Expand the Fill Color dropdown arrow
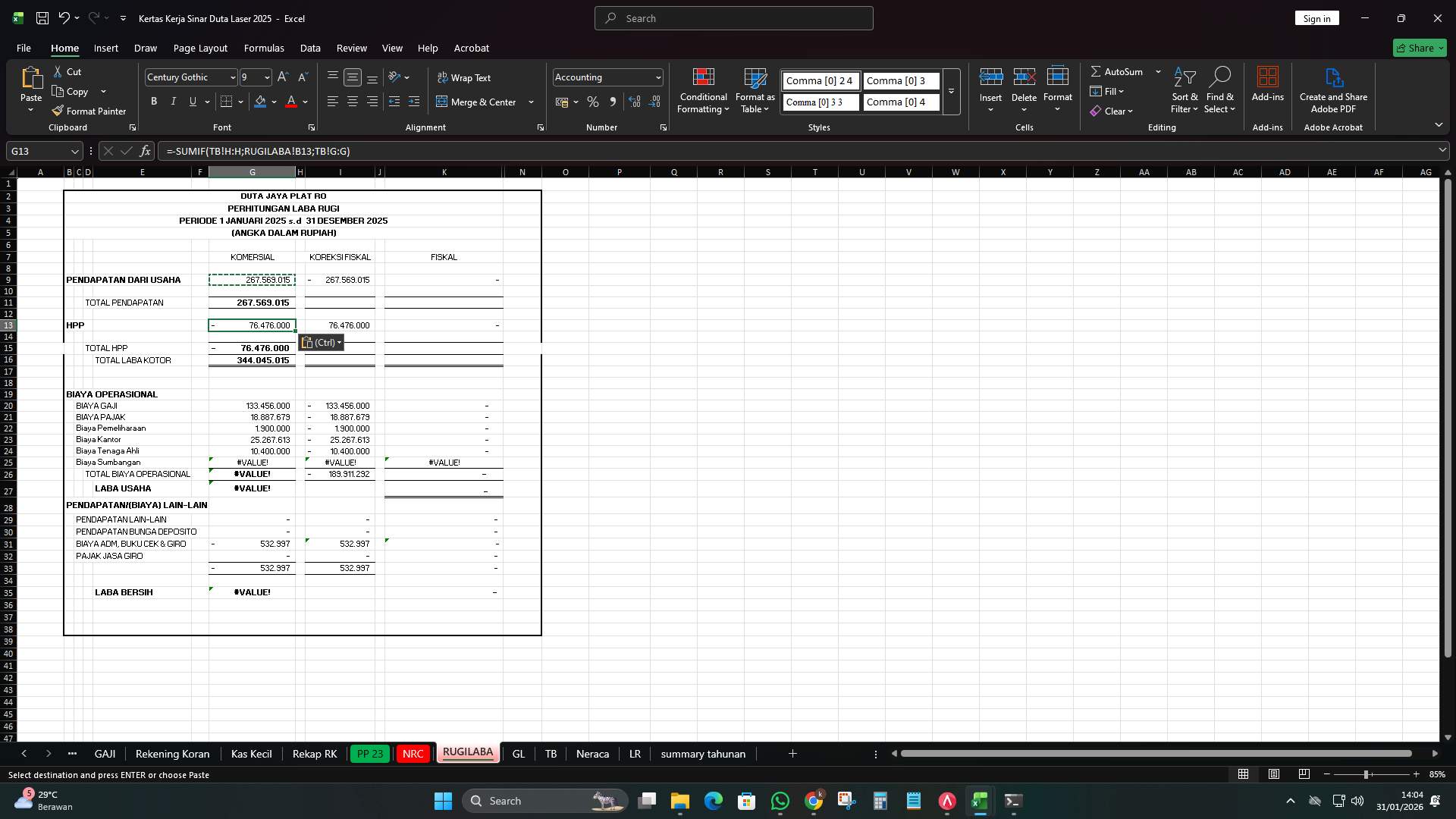The width and height of the screenshot is (1456, 819). click(275, 102)
